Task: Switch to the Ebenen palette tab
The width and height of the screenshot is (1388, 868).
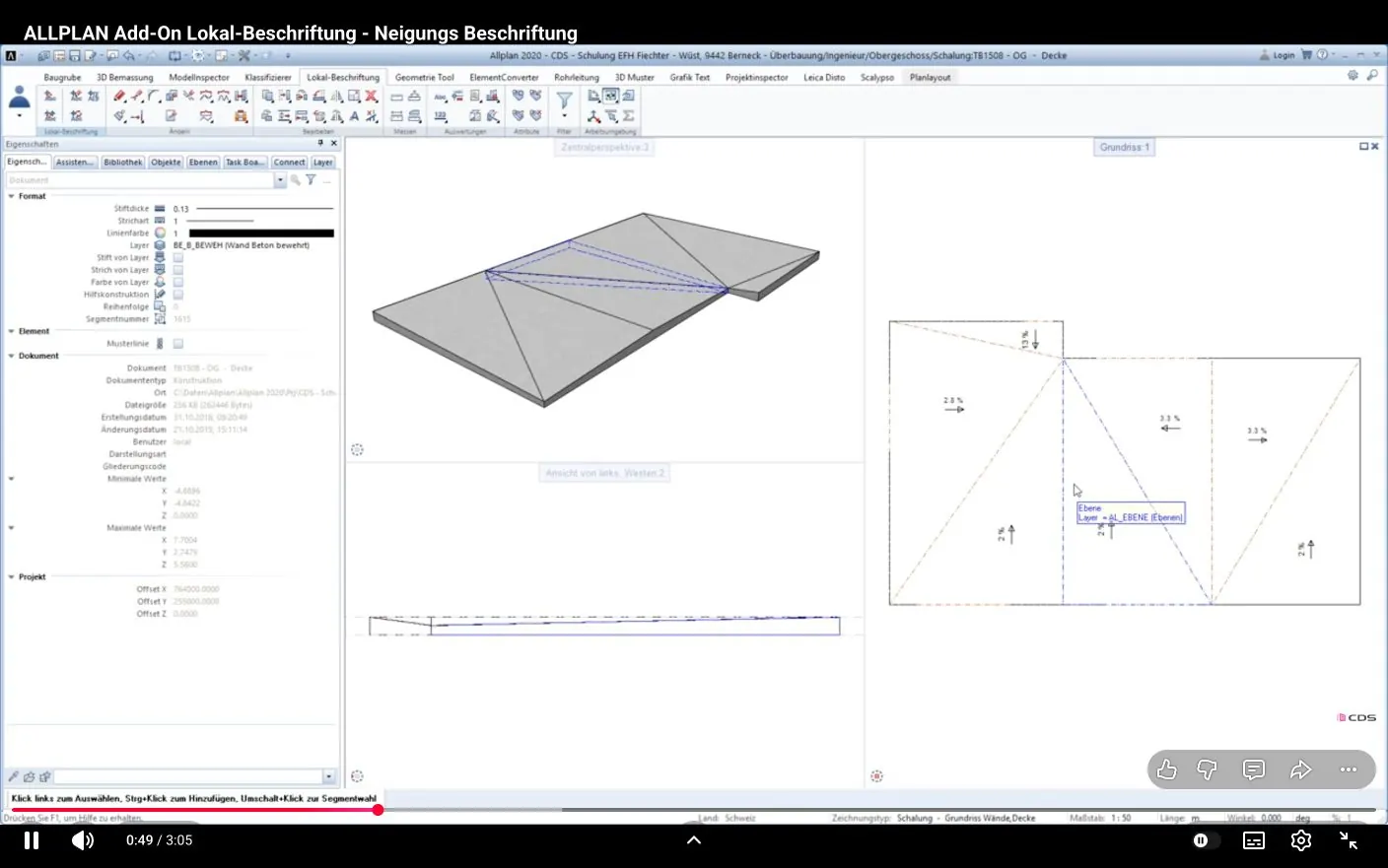Action: pos(203,163)
